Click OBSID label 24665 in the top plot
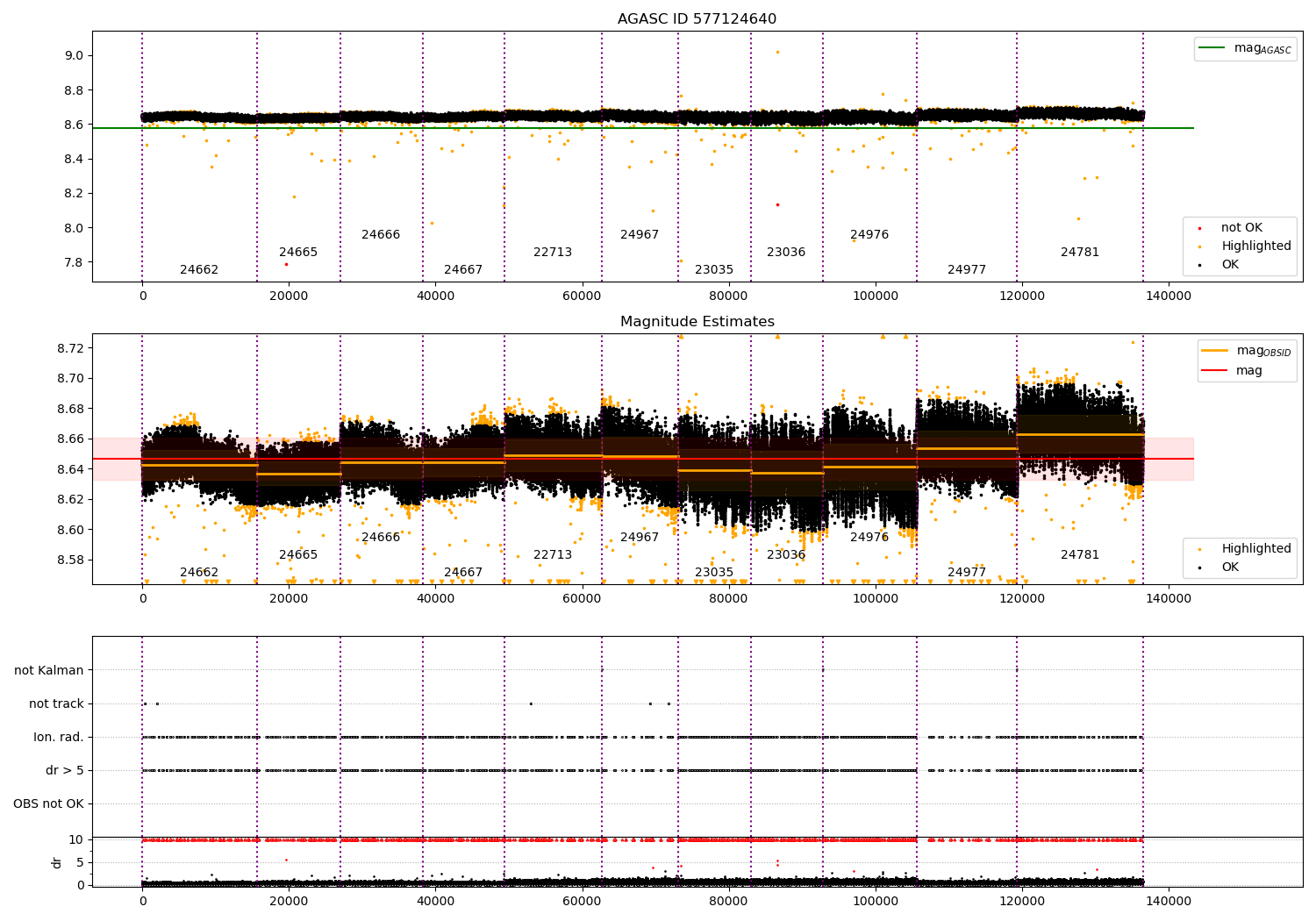The height and width of the screenshot is (921, 1316). [298, 253]
